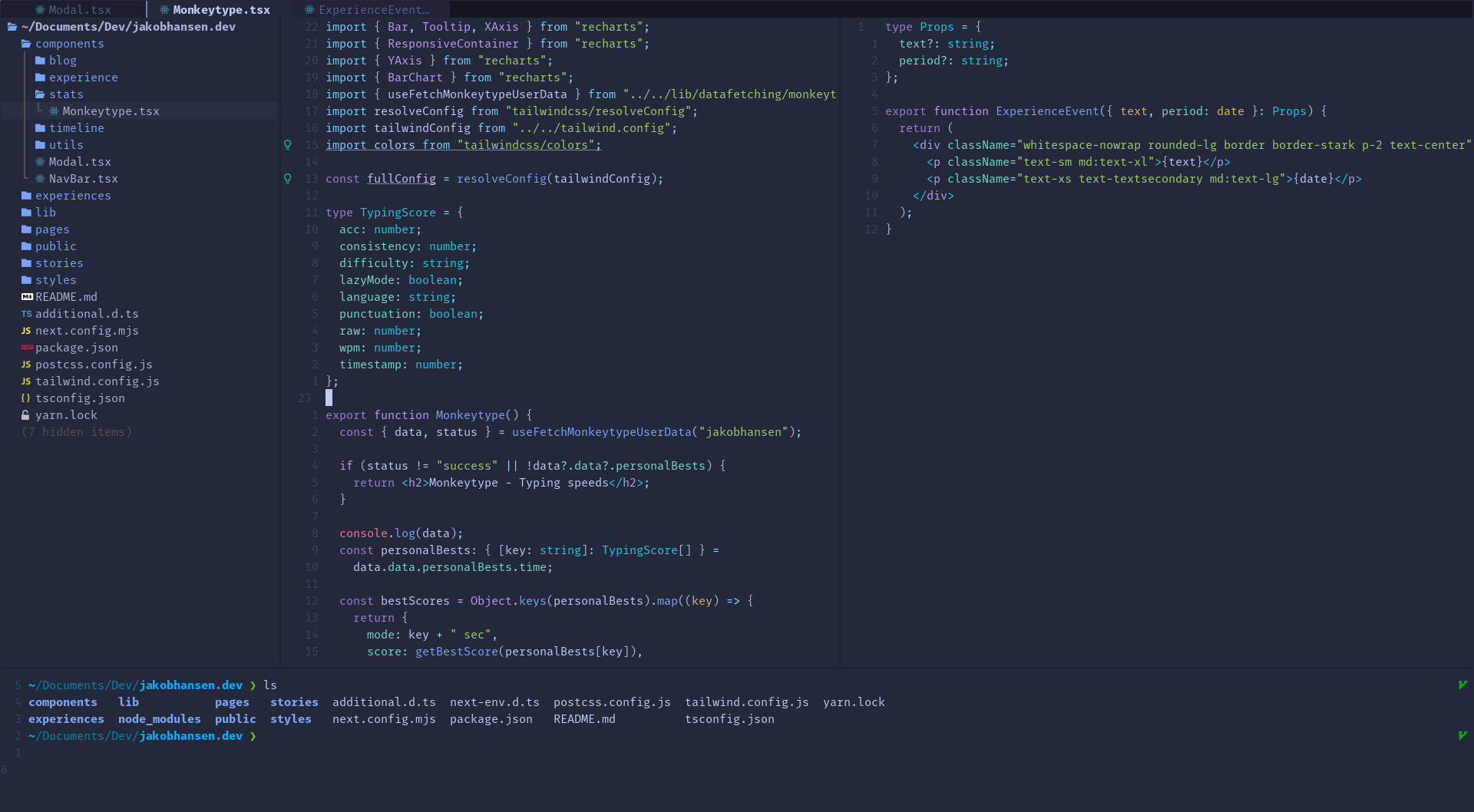This screenshot has width=1474, height=812.
Task: Click React icon on Monkeytype.tsx tab
Action: pyautogui.click(x=164, y=9)
